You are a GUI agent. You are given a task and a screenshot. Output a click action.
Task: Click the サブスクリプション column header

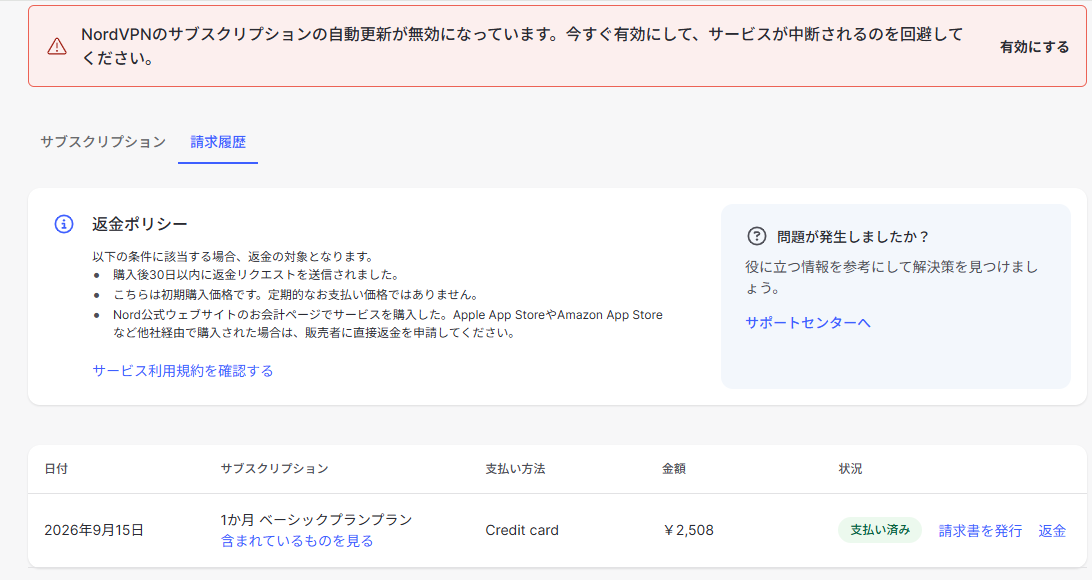[x=274, y=469]
